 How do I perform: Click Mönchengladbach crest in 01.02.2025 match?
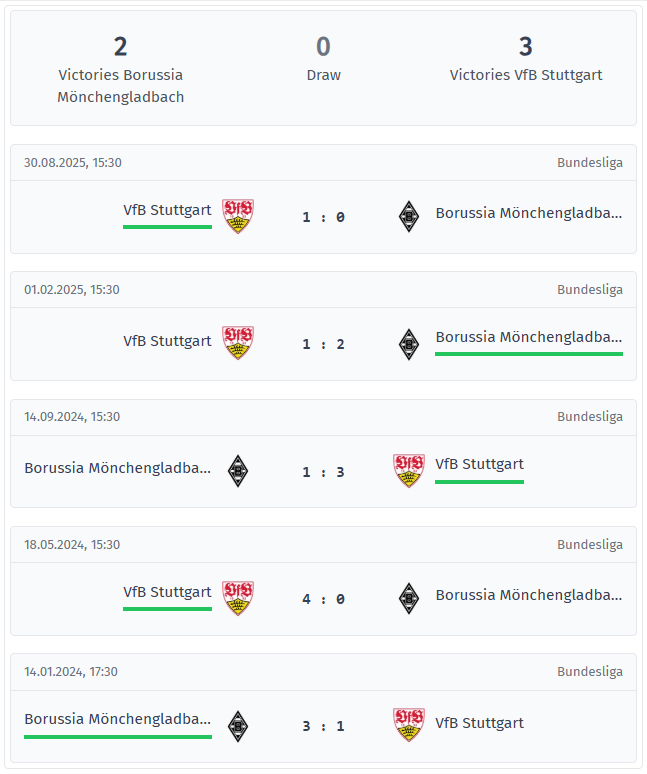[x=408, y=343]
